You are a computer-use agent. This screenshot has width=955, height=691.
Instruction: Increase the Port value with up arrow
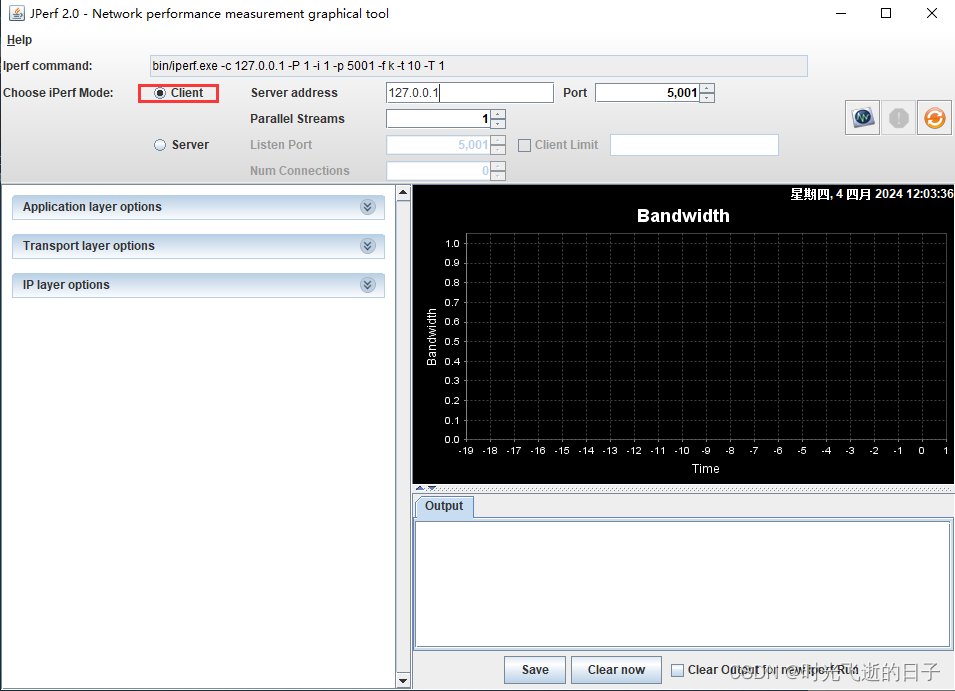[x=707, y=88]
